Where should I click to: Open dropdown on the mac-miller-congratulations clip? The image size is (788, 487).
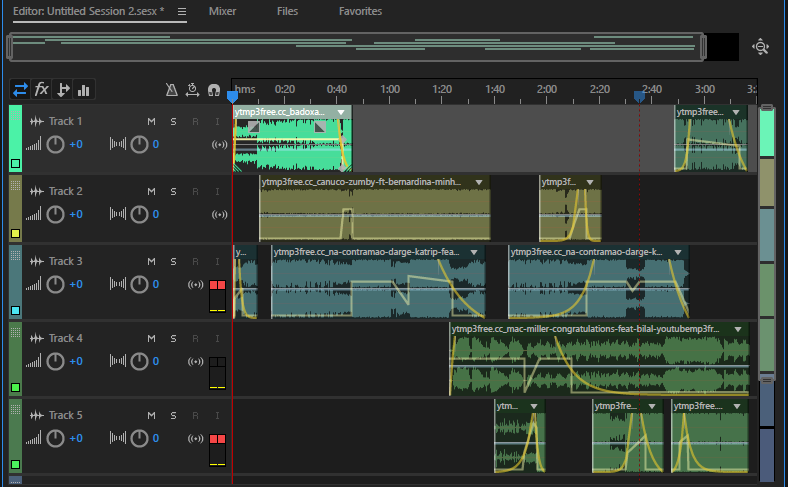(738, 328)
